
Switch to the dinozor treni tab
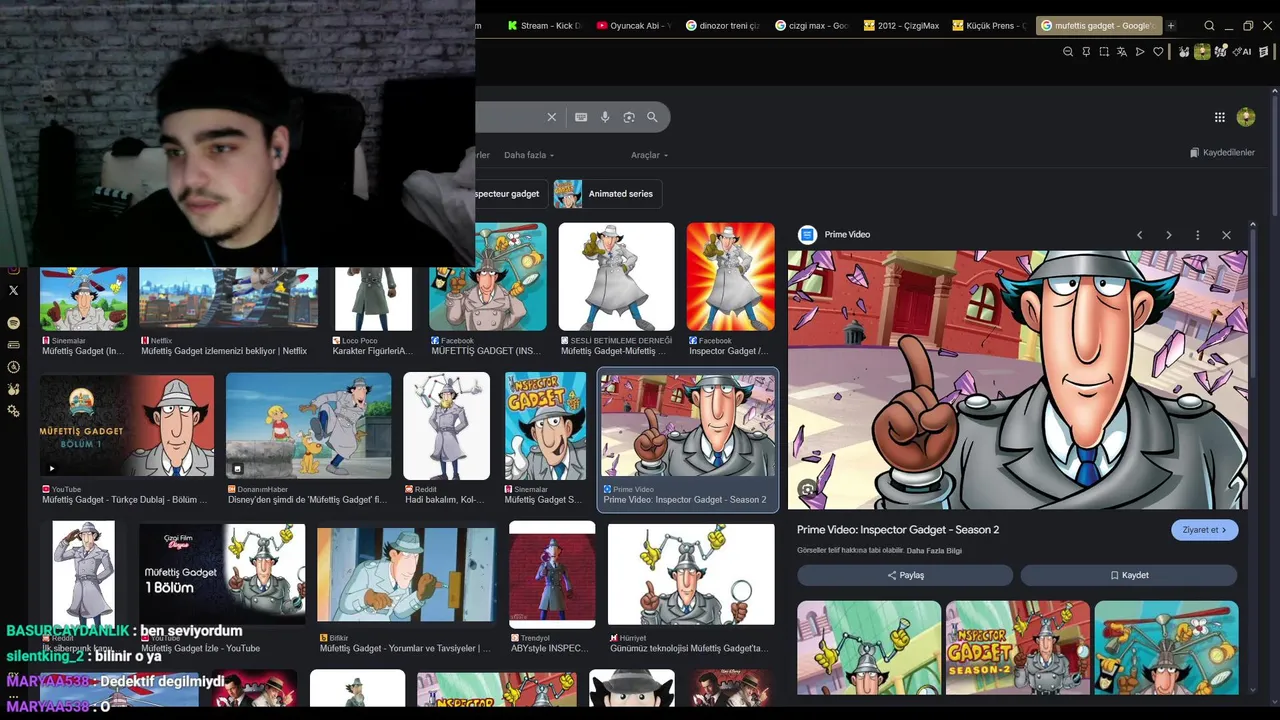tap(723, 26)
